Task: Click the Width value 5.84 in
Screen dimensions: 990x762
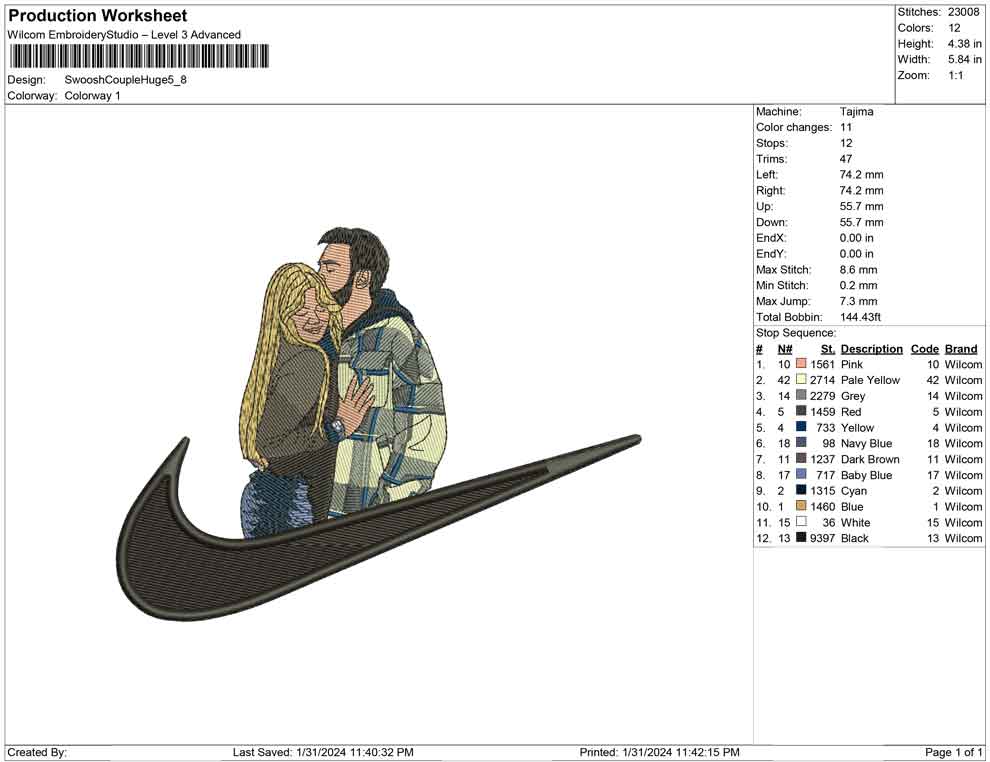Action: [964, 60]
